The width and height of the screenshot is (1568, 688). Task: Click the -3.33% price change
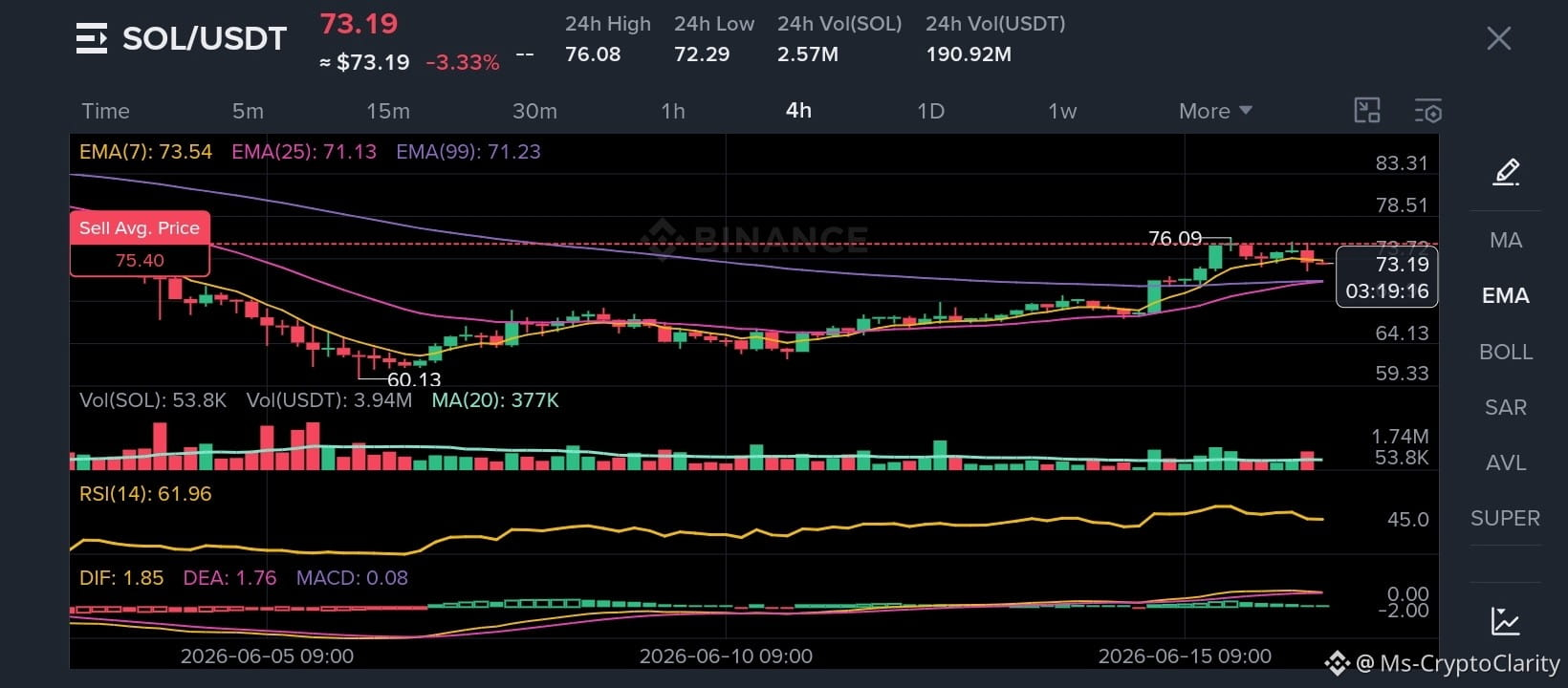463,63
